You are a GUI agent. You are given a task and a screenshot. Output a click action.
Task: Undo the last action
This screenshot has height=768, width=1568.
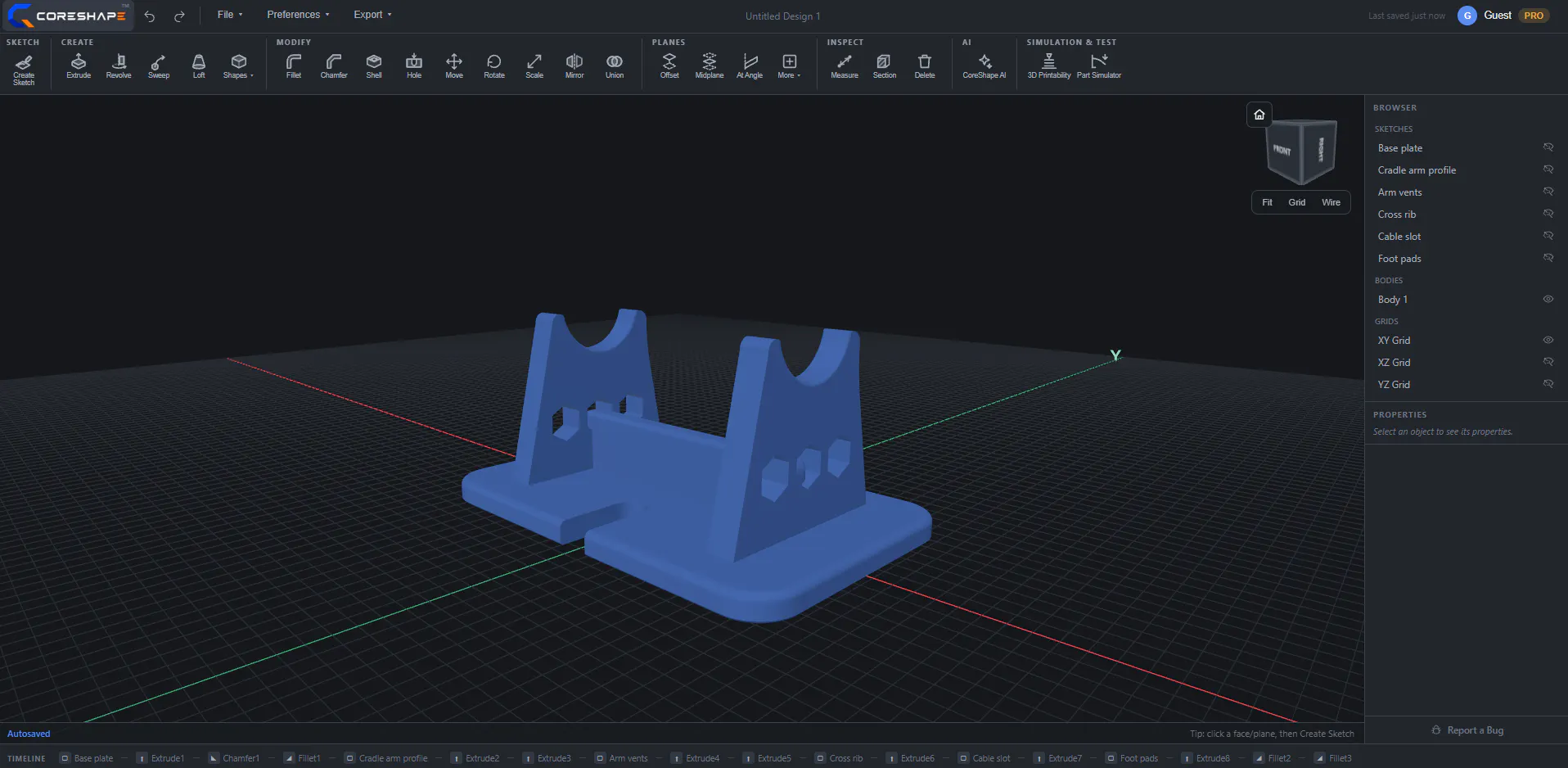150,16
